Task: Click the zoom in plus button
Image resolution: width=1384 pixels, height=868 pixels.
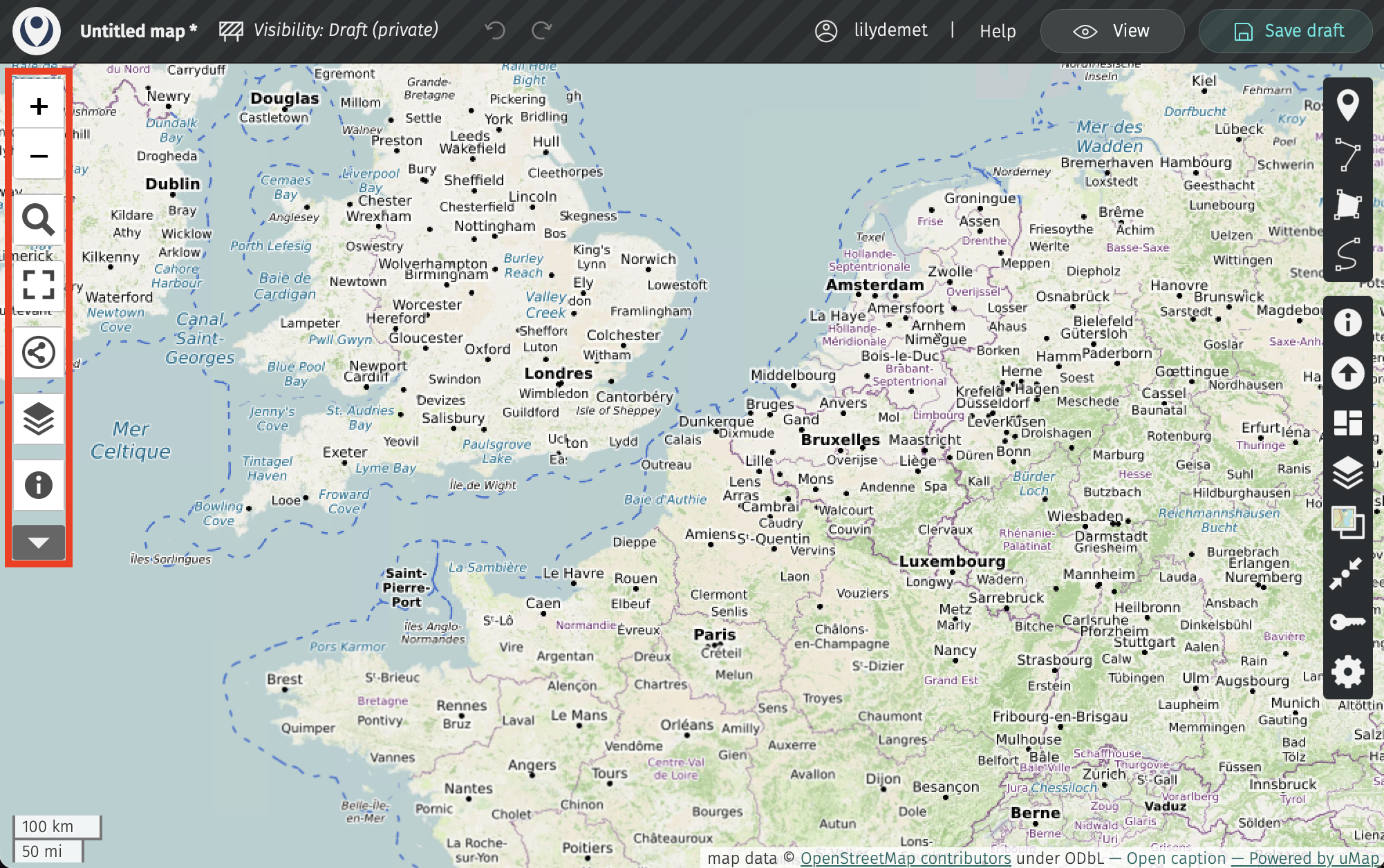Action: pos(39,106)
